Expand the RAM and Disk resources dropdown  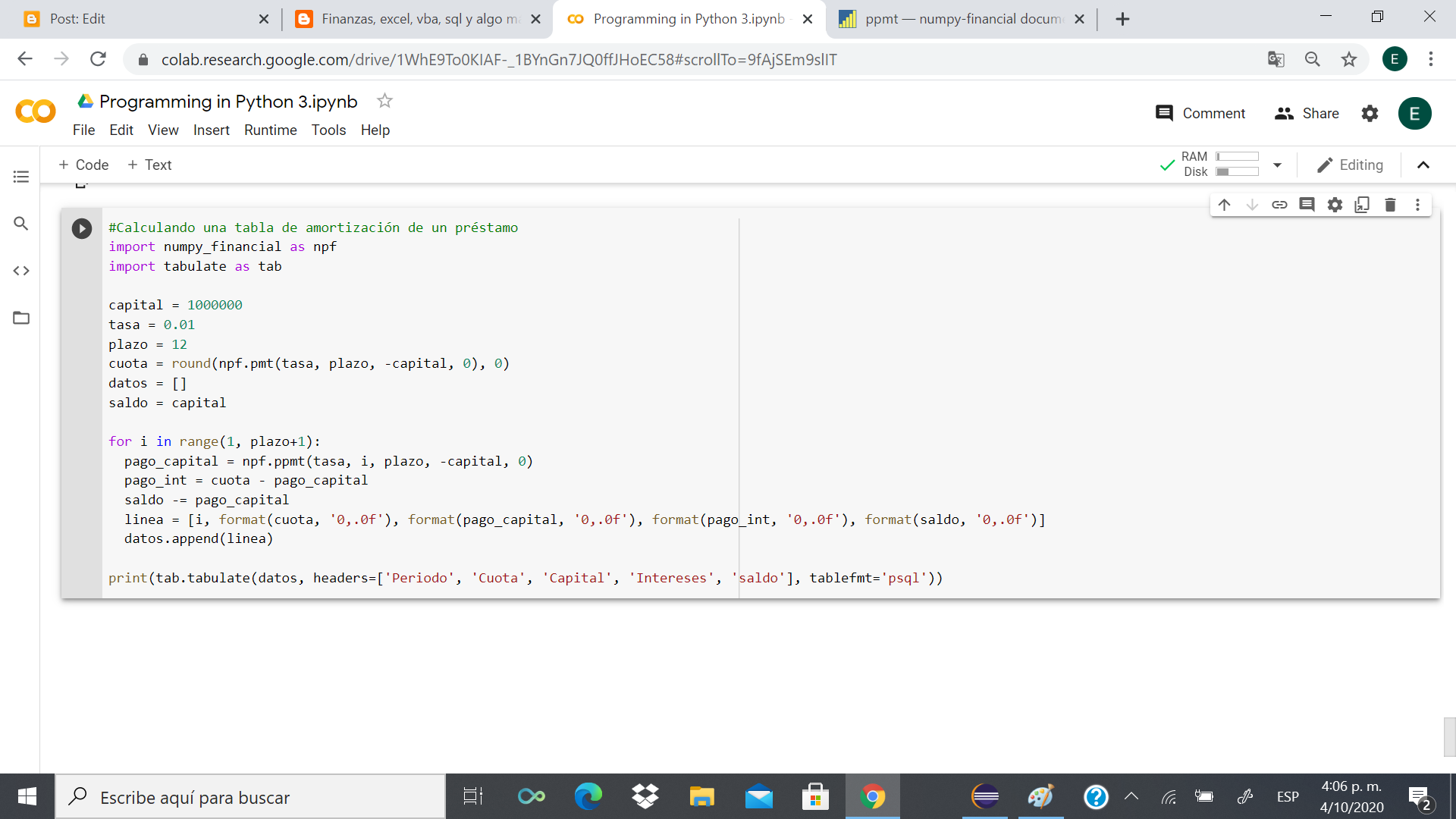tap(1277, 165)
